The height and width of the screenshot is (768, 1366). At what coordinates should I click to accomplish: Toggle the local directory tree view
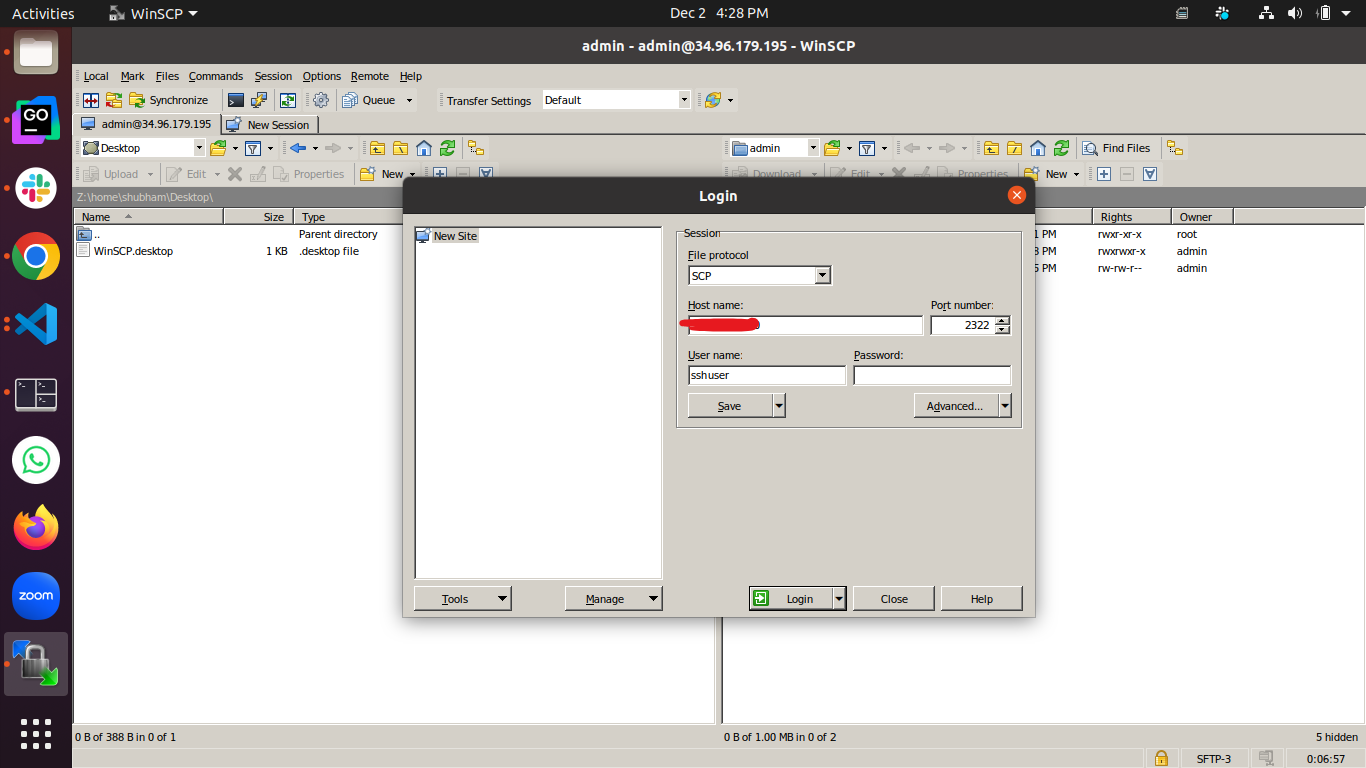coord(476,148)
